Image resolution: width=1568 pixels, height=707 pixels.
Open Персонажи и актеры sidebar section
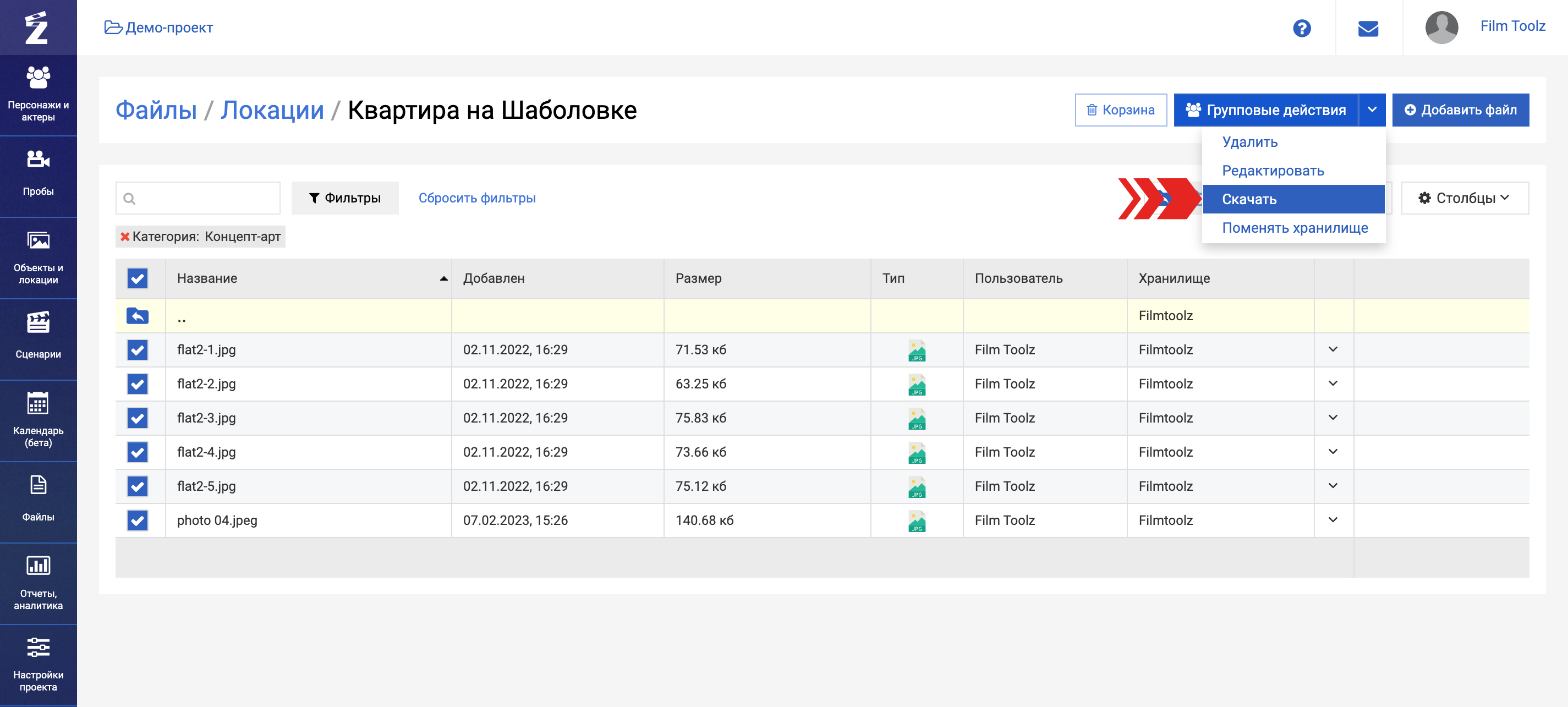[x=38, y=95]
